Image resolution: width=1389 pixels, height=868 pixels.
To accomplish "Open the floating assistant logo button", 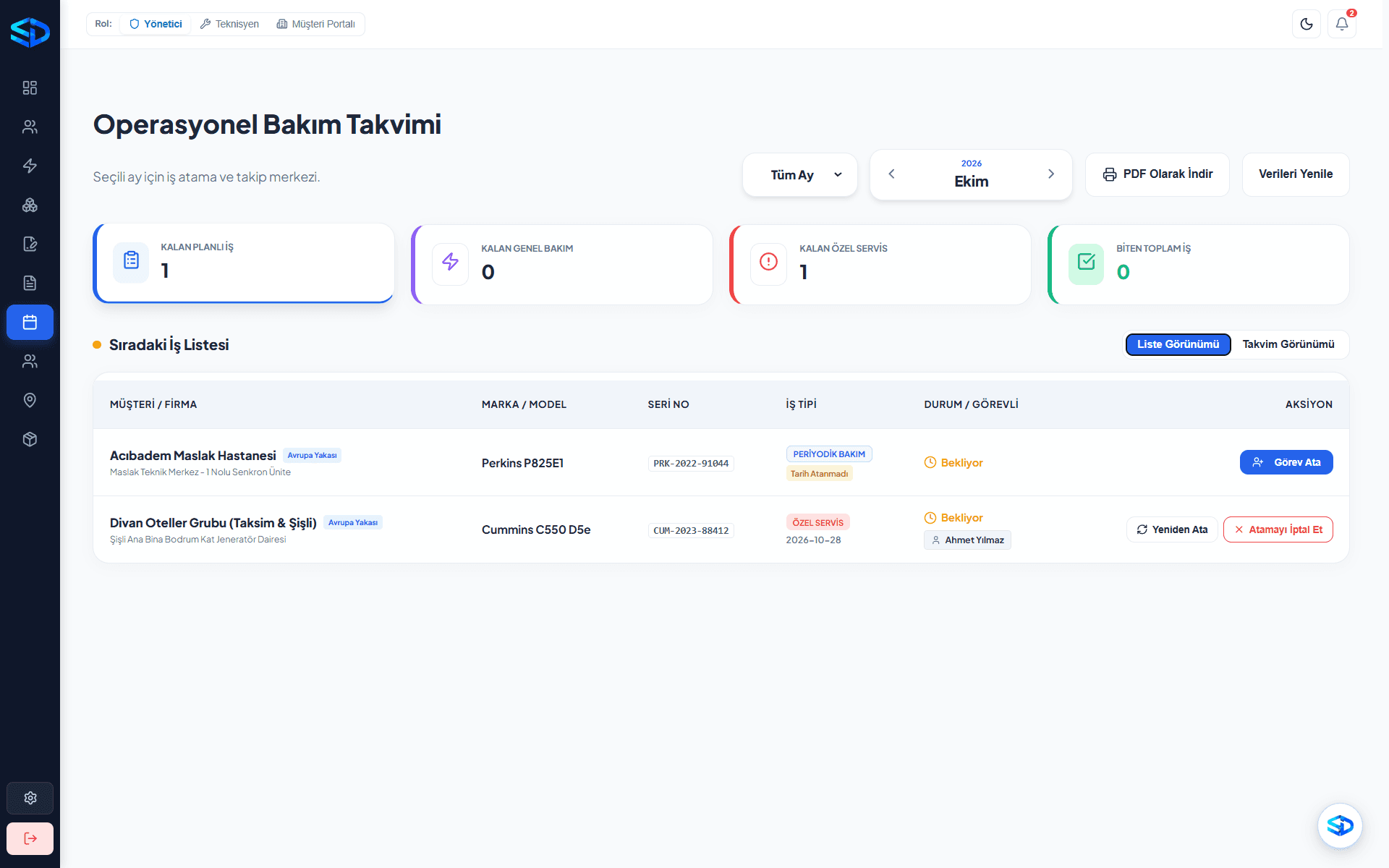I will coord(1340,825).
